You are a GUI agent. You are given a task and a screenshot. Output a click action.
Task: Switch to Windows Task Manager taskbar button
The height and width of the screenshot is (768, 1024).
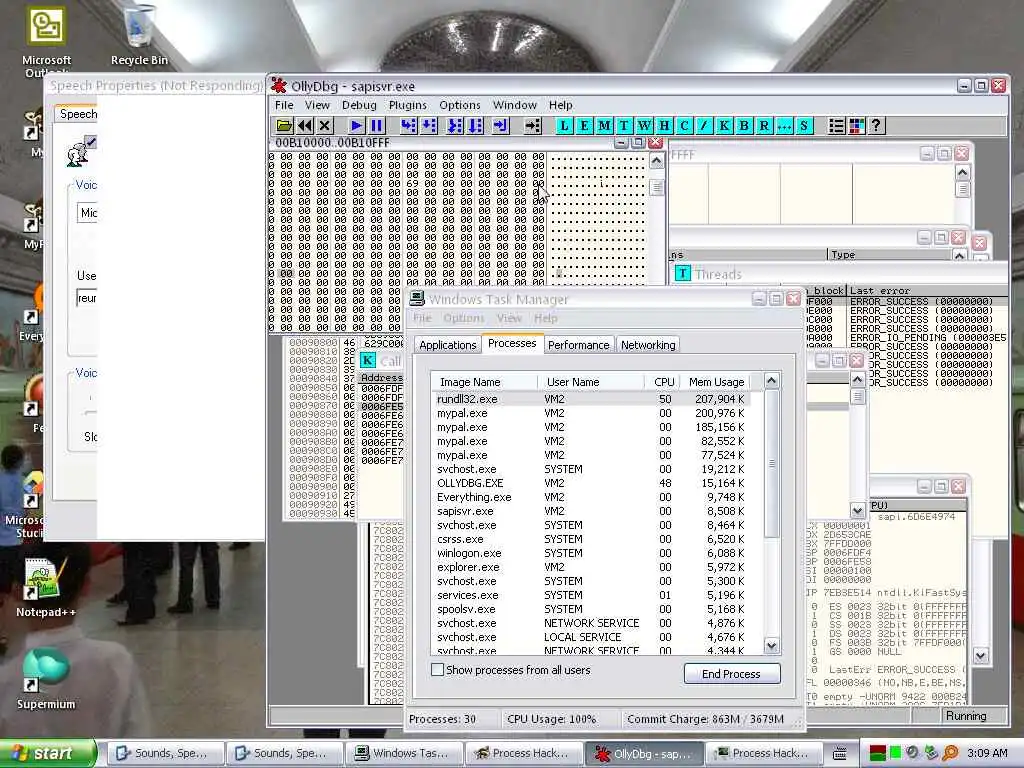pos(403,753)
